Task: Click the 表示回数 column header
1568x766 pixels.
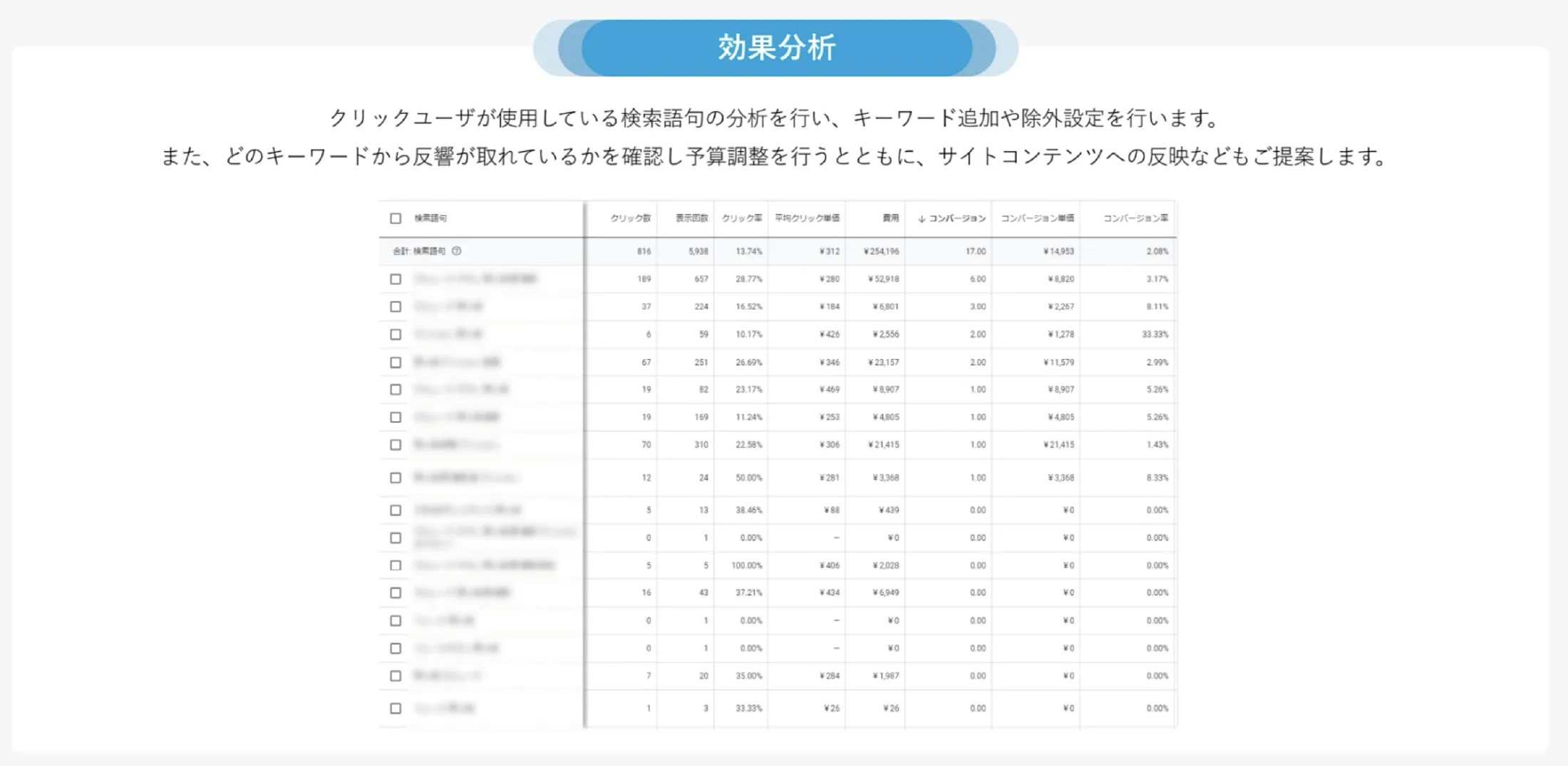Action: point(691,218)
